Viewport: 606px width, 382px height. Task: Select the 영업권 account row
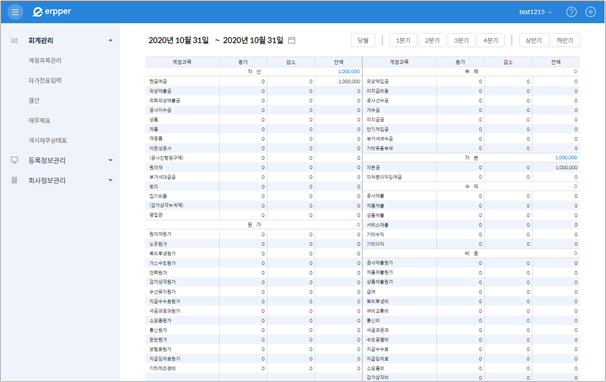[254, 215]
